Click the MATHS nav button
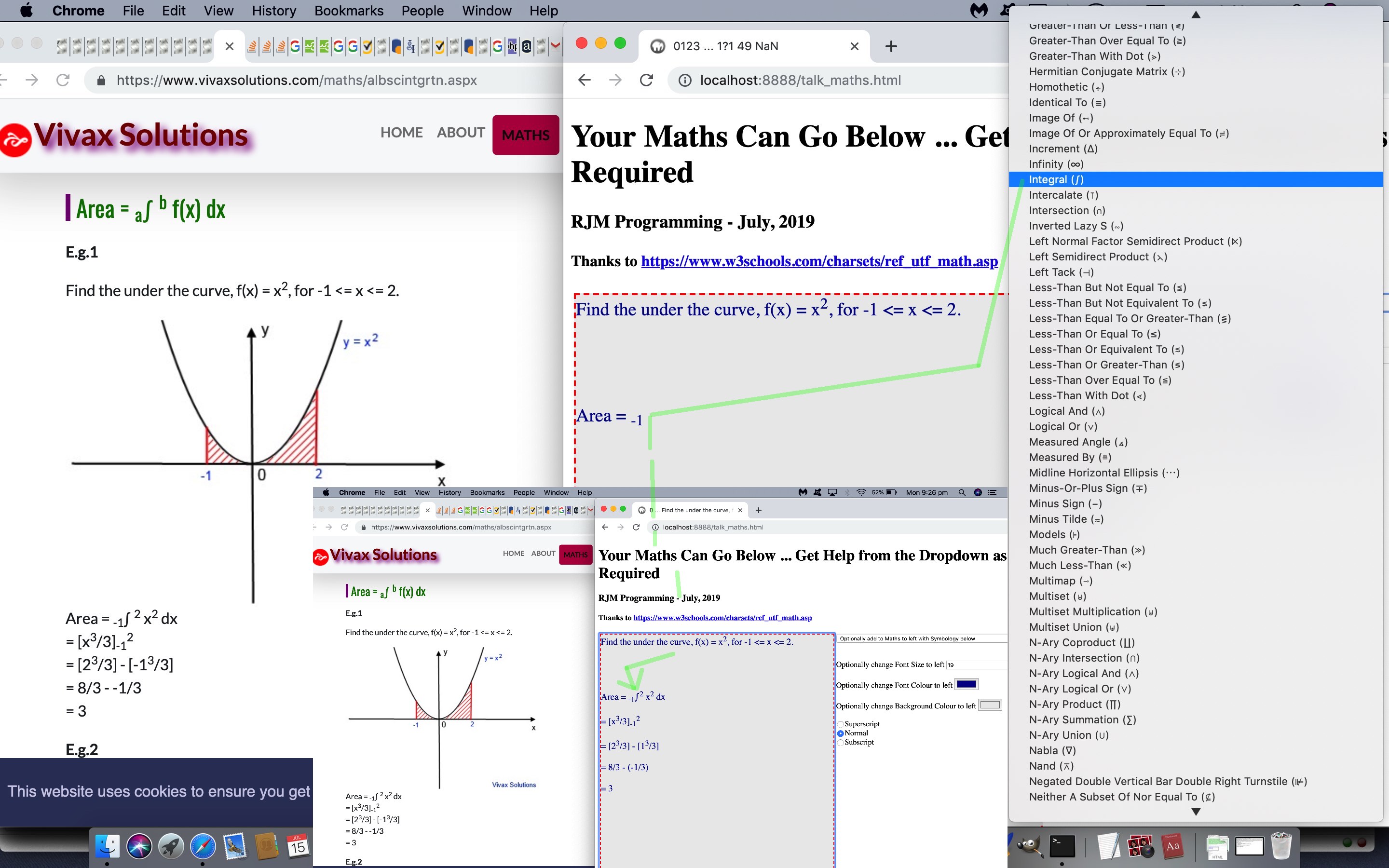 click(525, 135)
